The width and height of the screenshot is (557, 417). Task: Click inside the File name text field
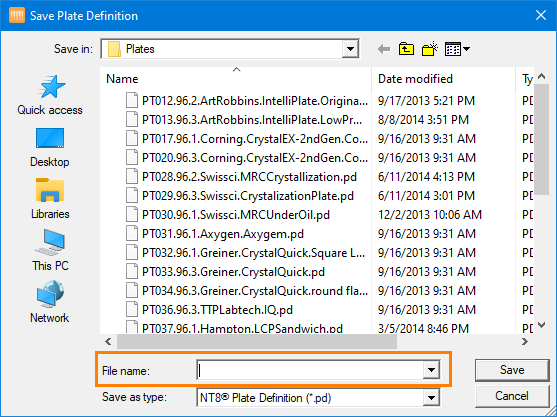[x=310, y=370]
